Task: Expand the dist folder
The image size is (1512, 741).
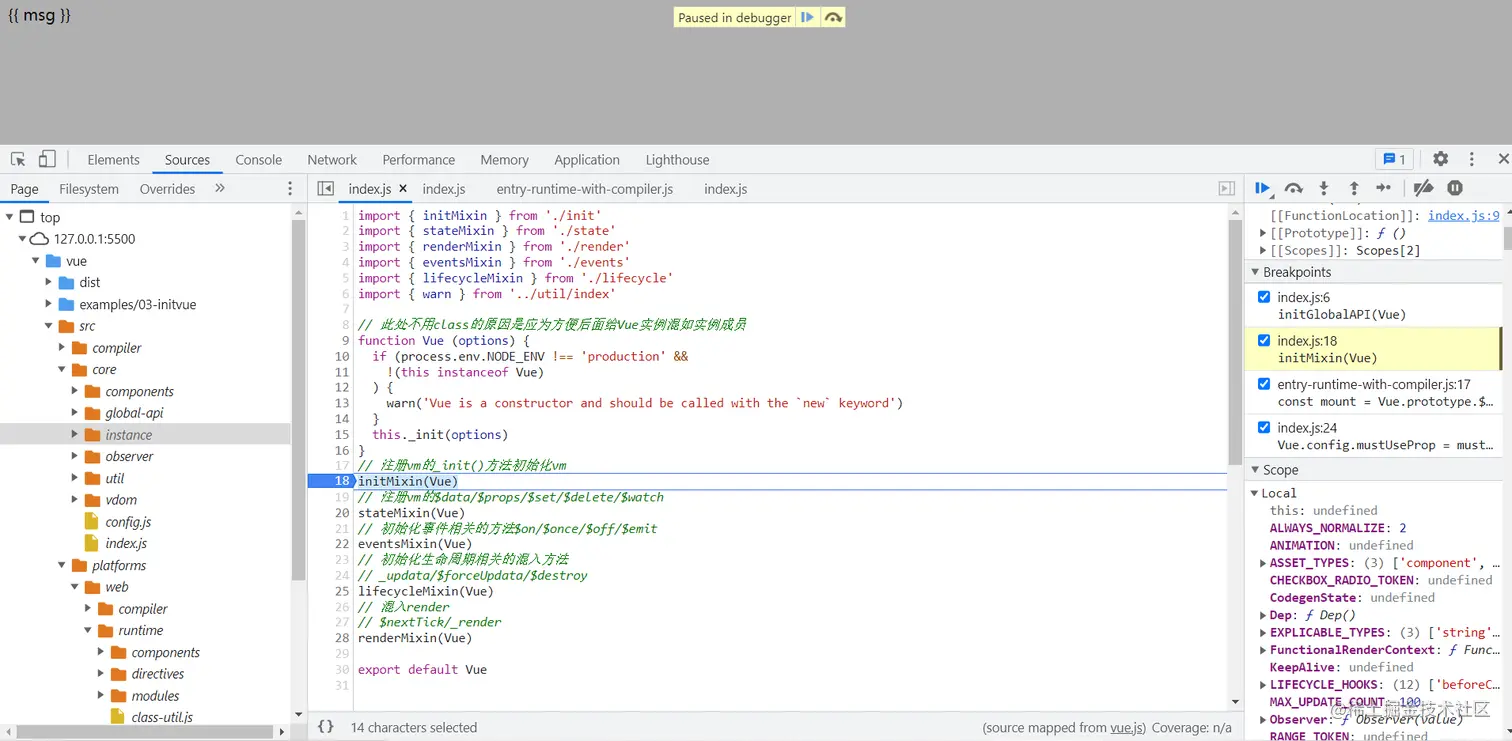Action: (x=49, y=283)
